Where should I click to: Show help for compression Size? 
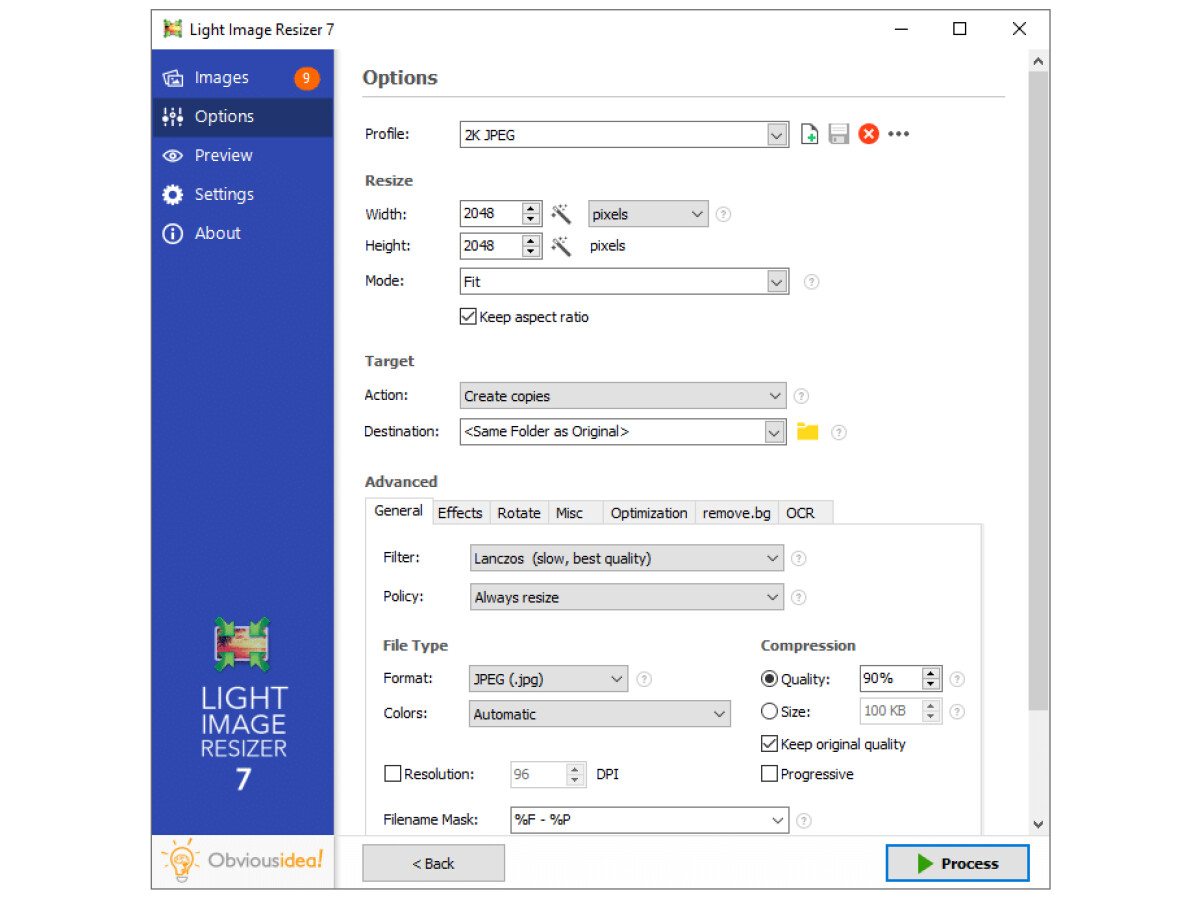point(957,712)
